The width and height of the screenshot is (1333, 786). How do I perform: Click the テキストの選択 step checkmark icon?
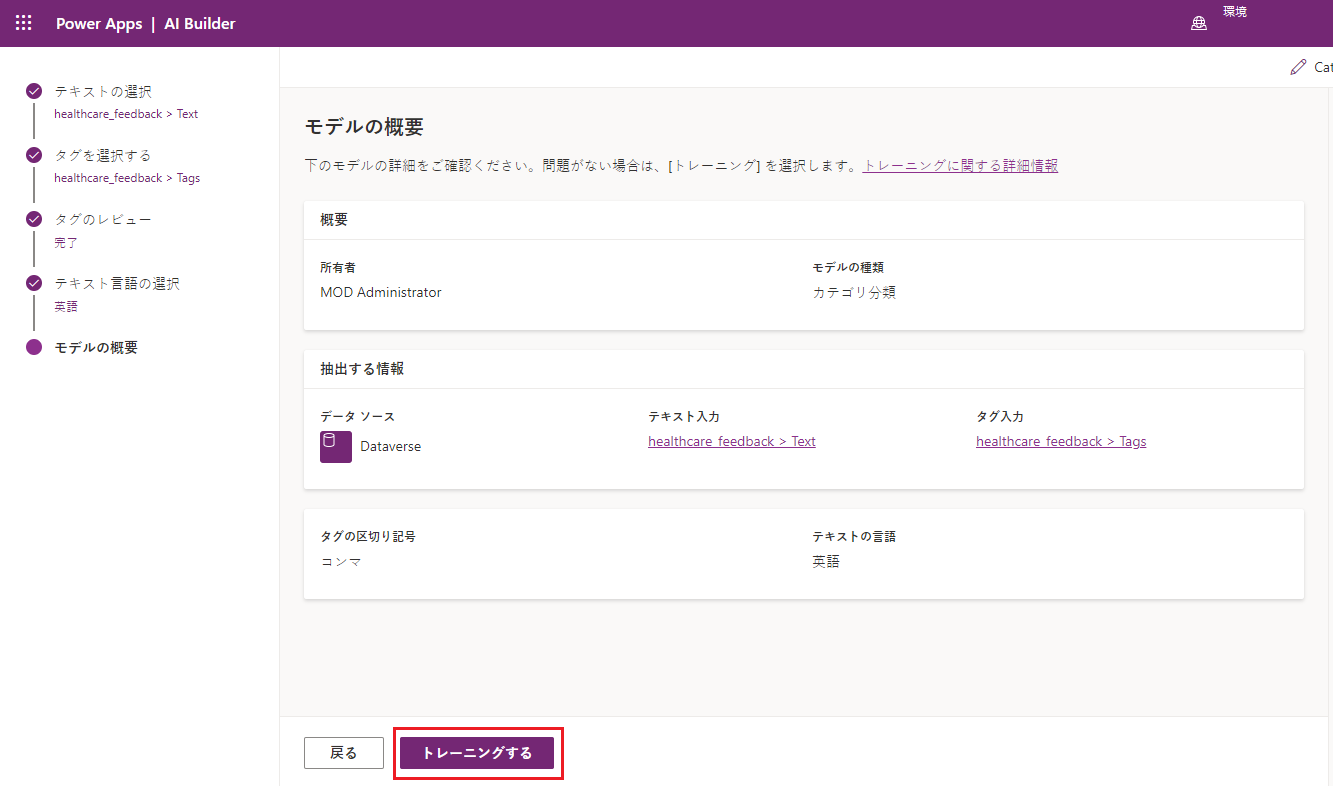34,91
